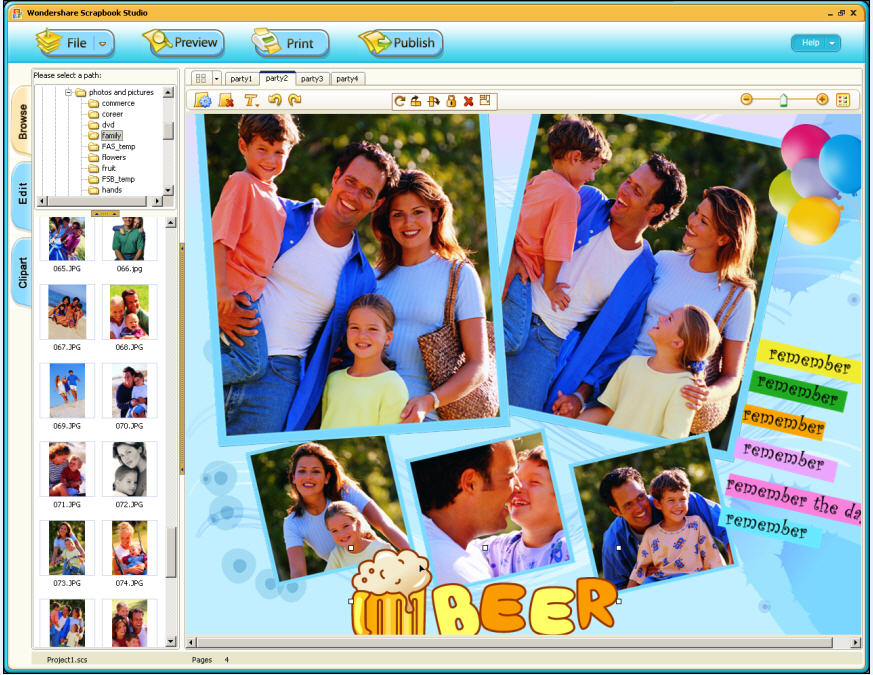
Task: Open the Browse side tab
Action: coord(22,121)
